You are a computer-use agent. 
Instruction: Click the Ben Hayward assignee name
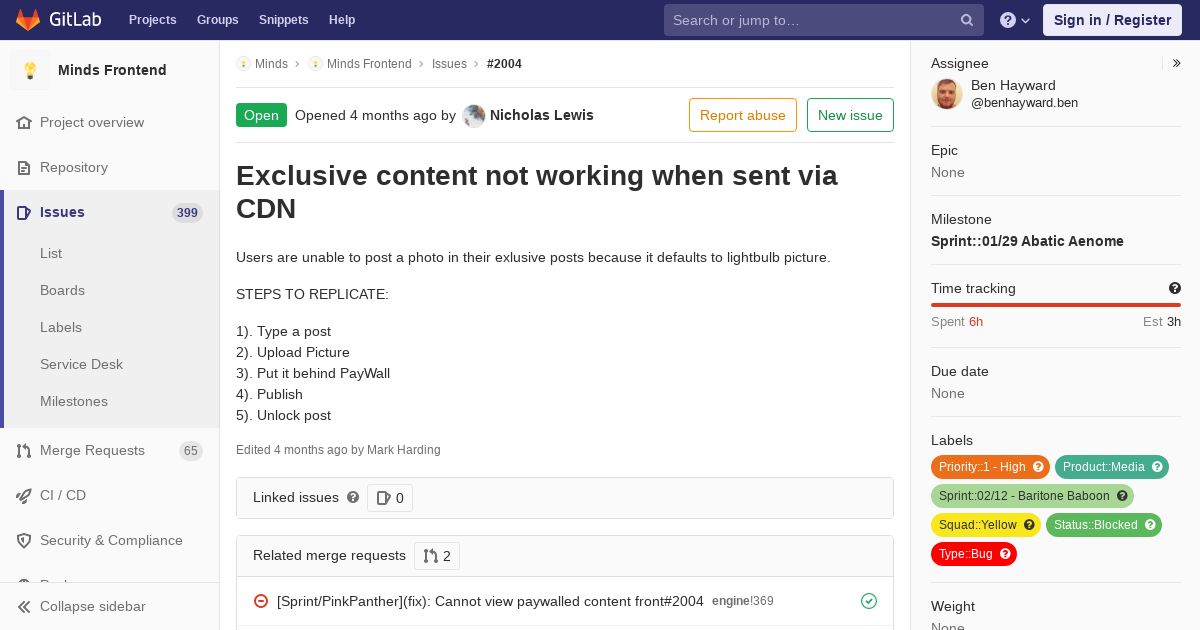pyautogui.click(x=1013, y=86)
